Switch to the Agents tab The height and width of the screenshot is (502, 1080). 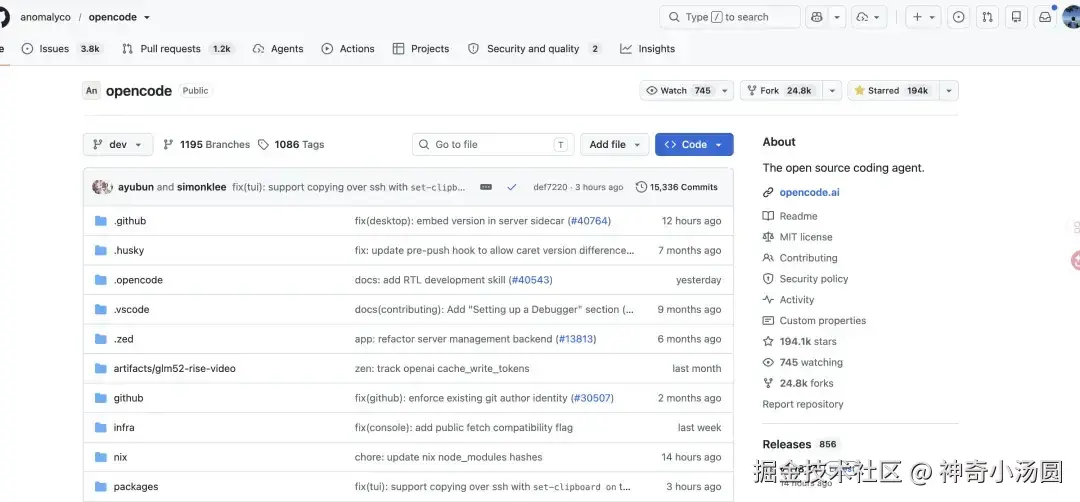(x=278, y=49)
